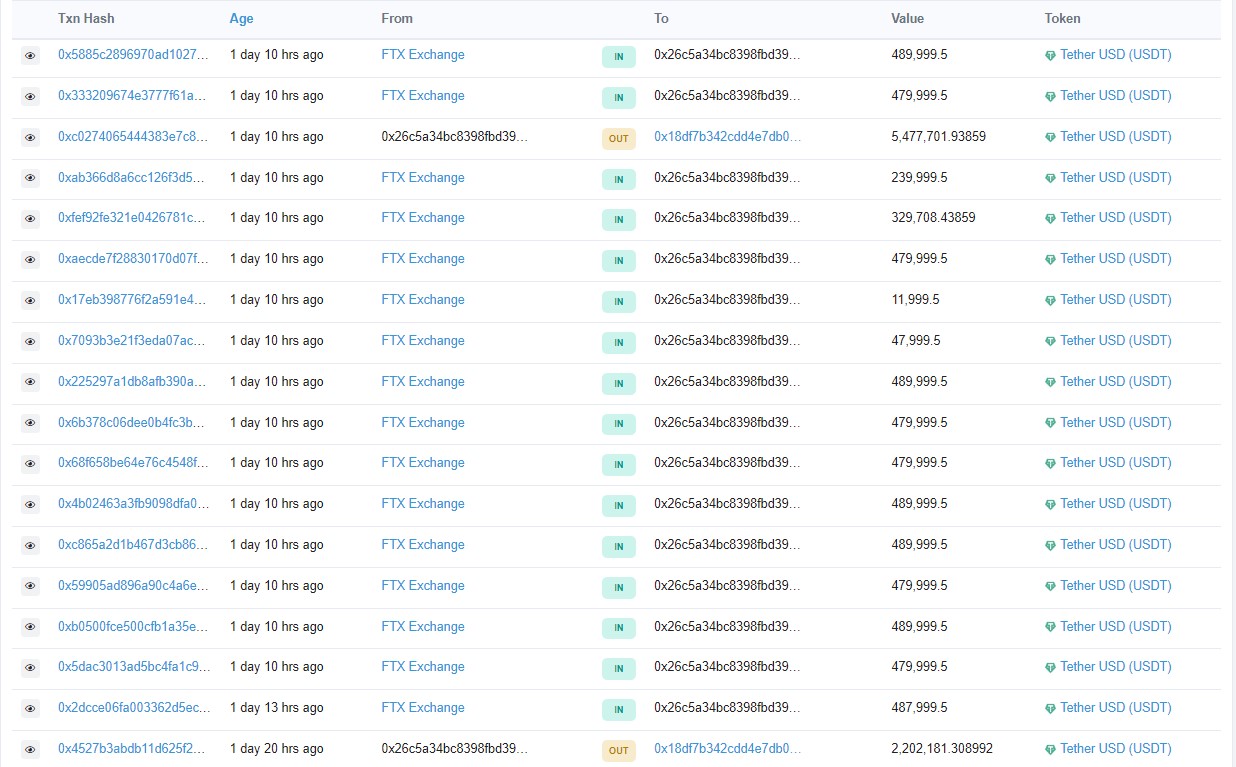Click OUT badge in 5,477,701.93859 row
Viewport: 1236px width, 767px height.
tap(619, 138)
